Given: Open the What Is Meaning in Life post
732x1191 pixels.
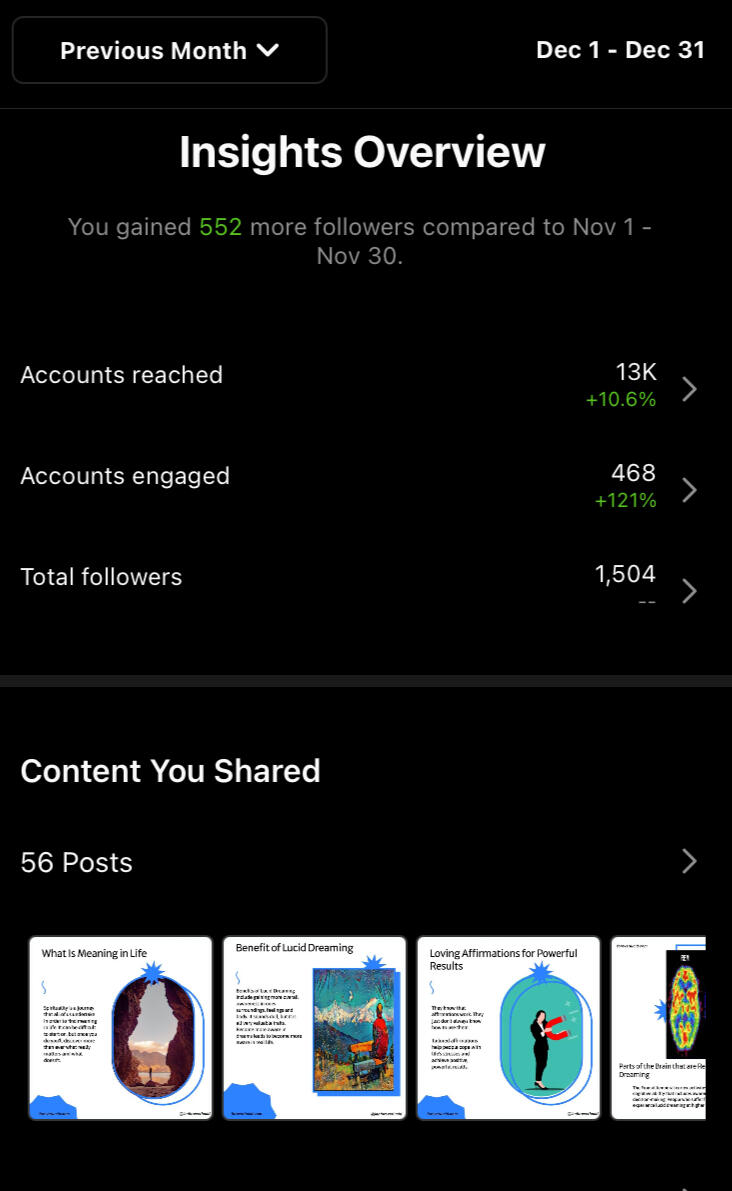Looking at the screenshot, I should (x=121, y=1027).
